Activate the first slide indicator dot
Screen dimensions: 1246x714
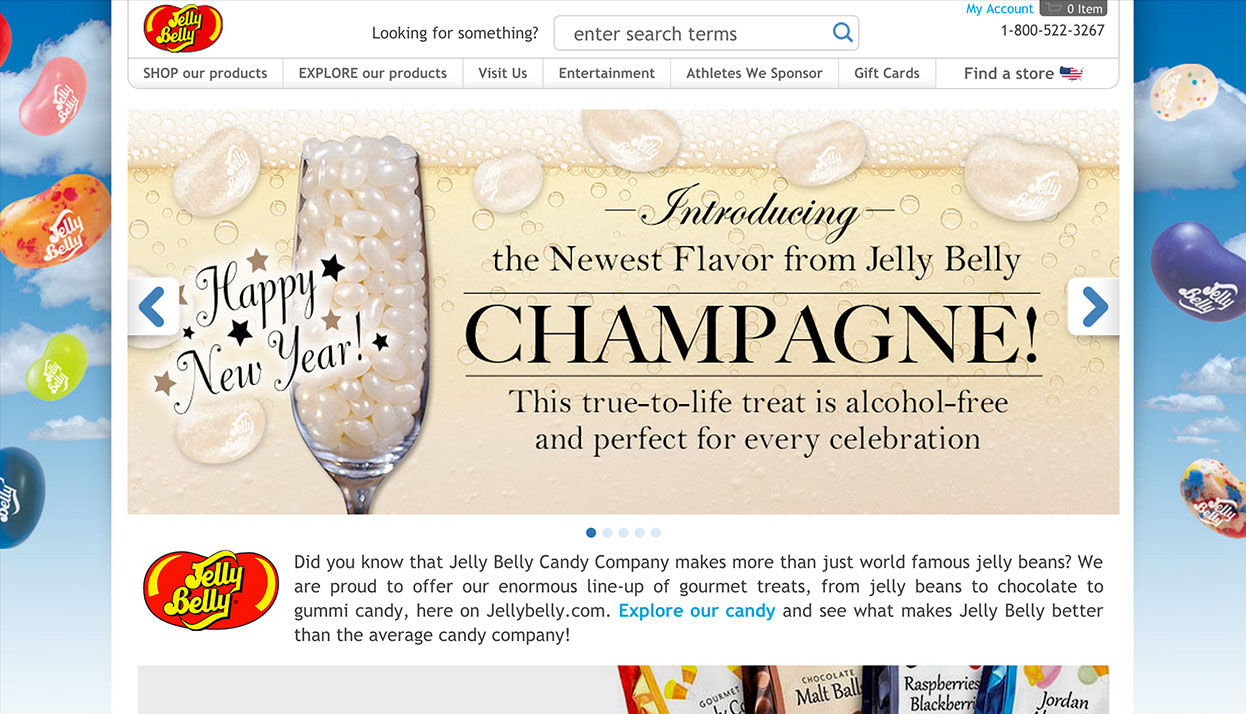pyautogui.click(x=591, y=532)
